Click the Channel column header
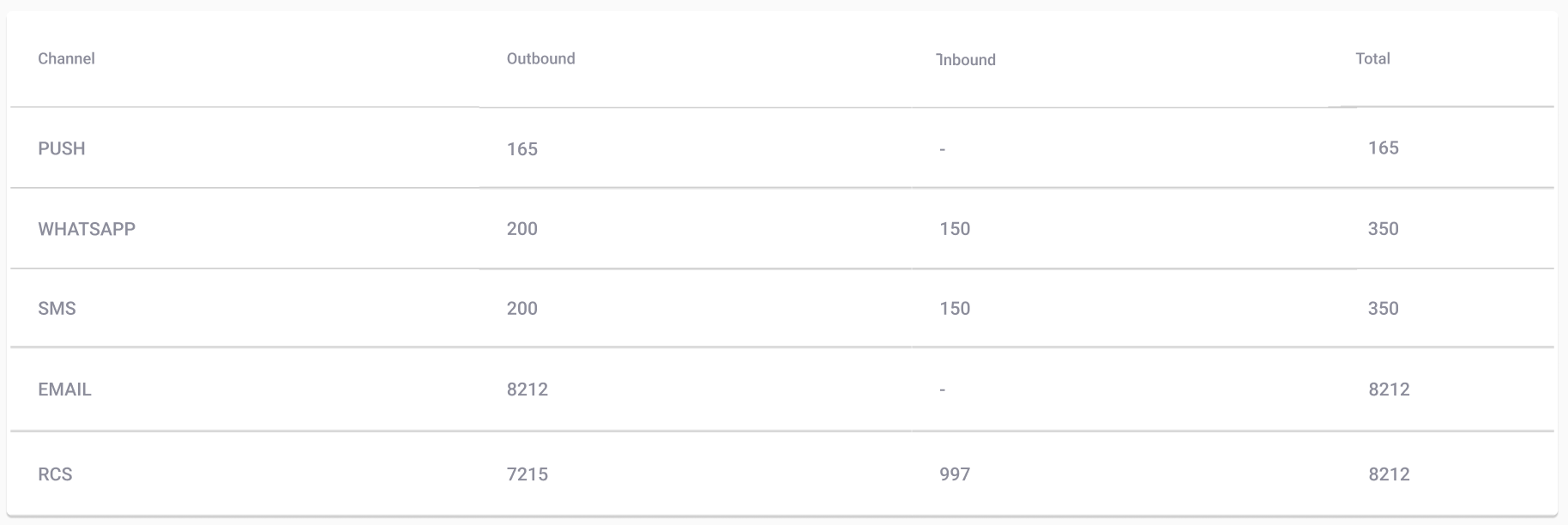Image resolution: width=1568 pixels, height=525 pixels. coord(66,58)
